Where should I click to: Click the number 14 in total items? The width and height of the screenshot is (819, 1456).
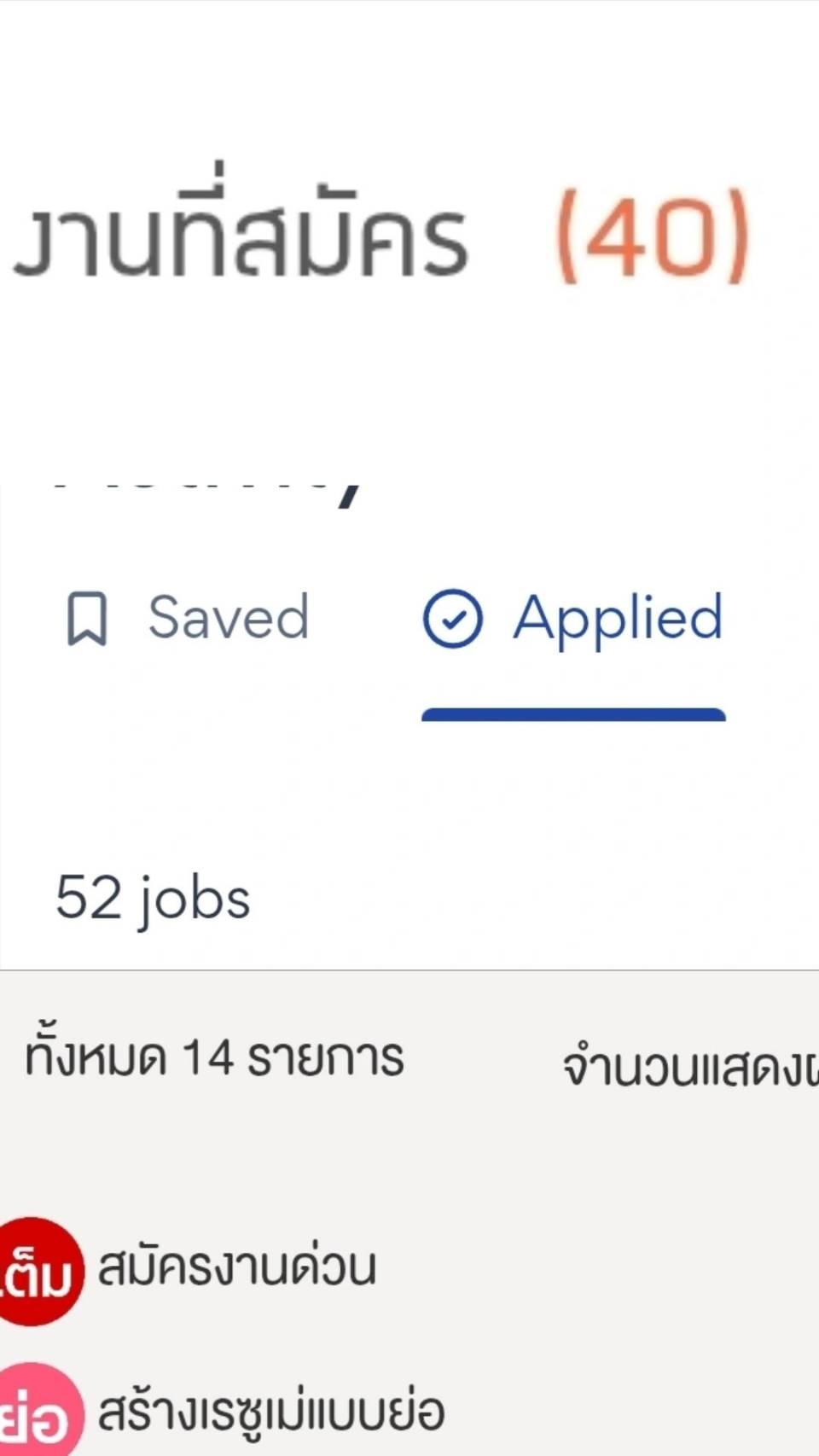[207, 1058]
